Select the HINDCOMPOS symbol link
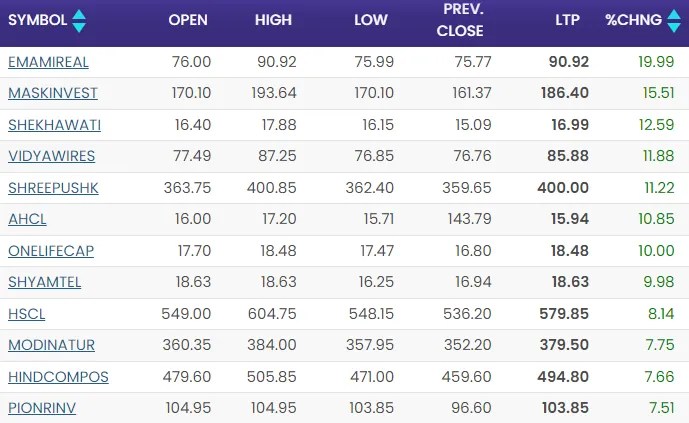 tap(58, 377)
